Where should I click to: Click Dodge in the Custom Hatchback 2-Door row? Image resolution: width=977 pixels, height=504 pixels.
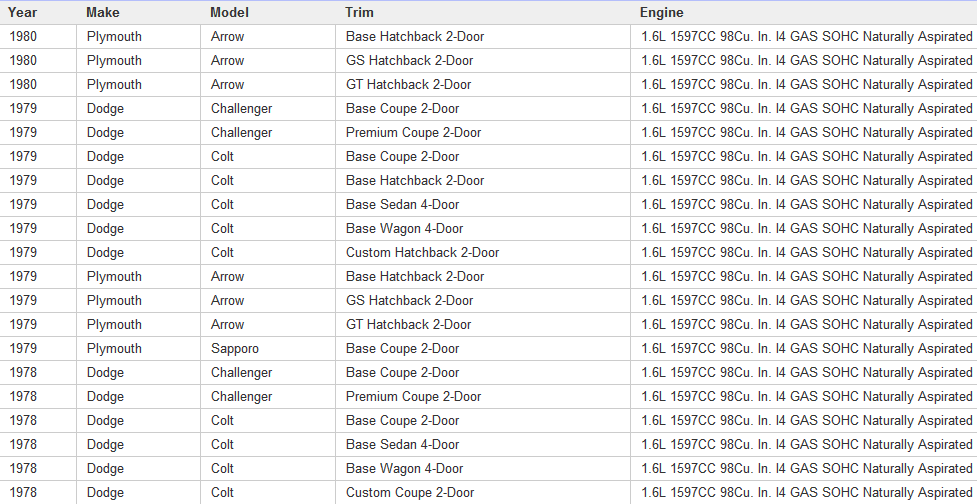[x=105, y=252]
